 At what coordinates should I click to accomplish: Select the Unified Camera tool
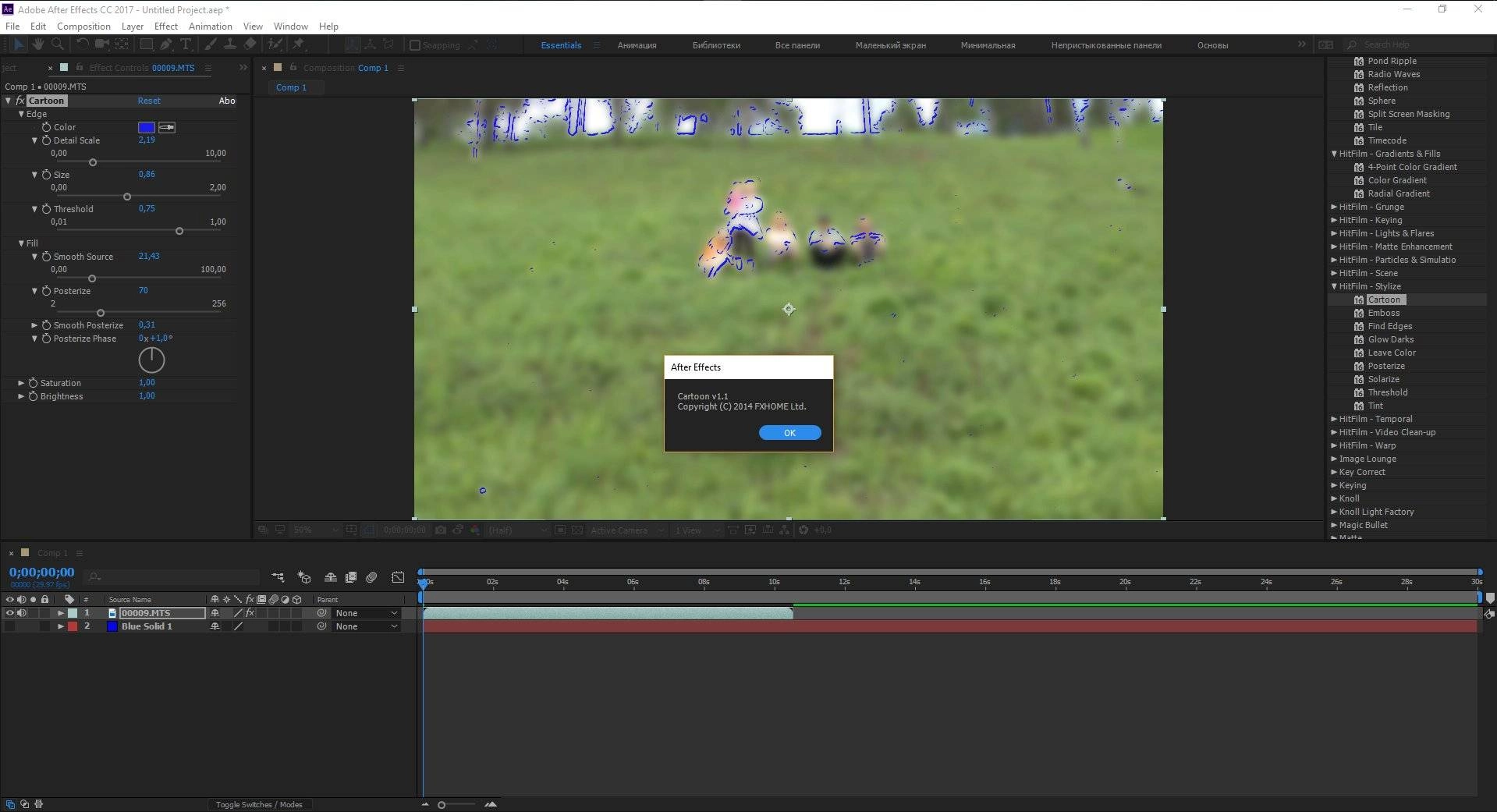101,44
